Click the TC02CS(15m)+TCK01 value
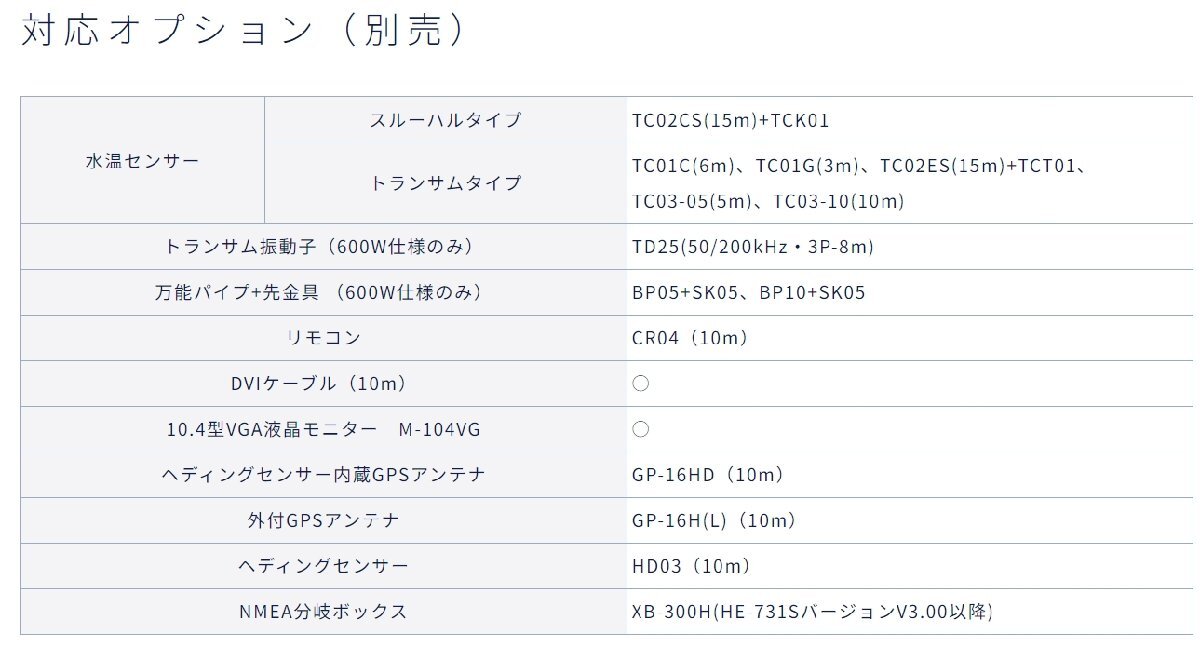The image size is (1200, 647). 730,121
